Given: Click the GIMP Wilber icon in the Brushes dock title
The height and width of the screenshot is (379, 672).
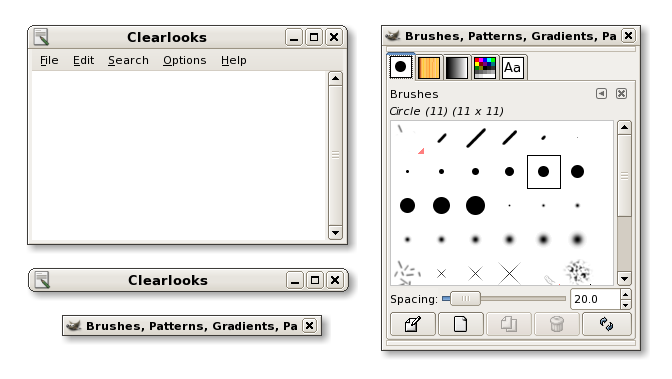Looking at the screenshot, I should pyautogui.click(x=393, y=36).
